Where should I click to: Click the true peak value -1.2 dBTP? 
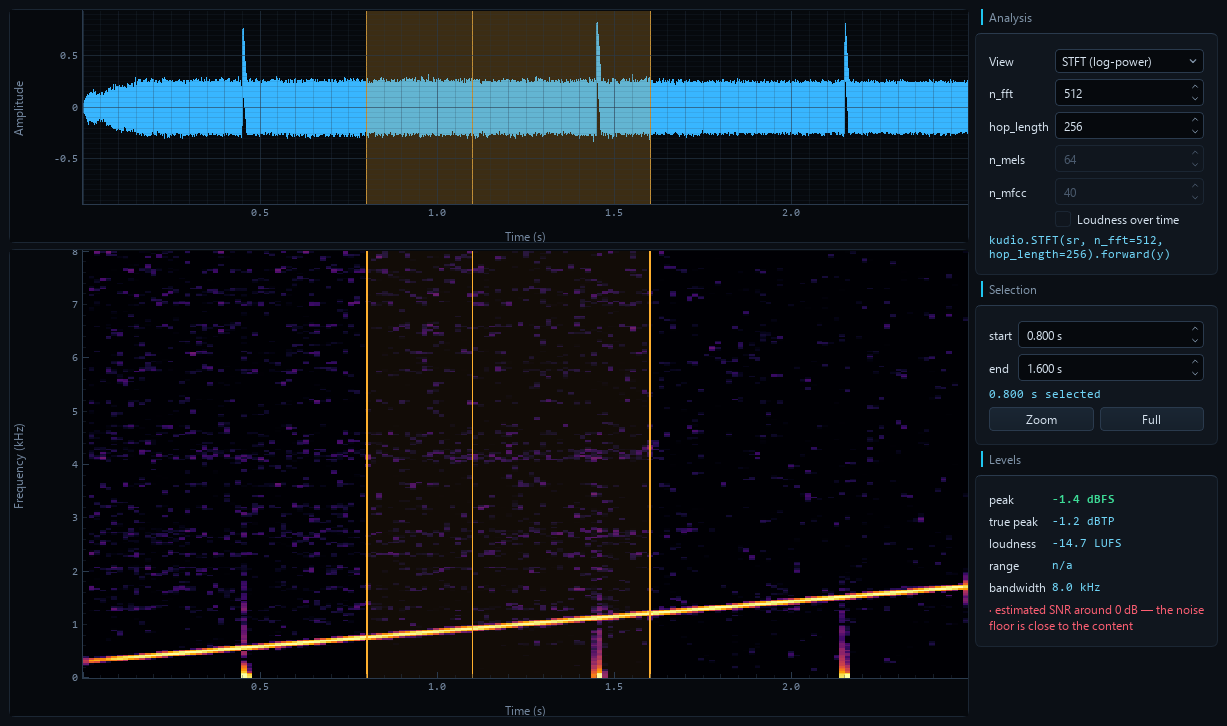1083,522
